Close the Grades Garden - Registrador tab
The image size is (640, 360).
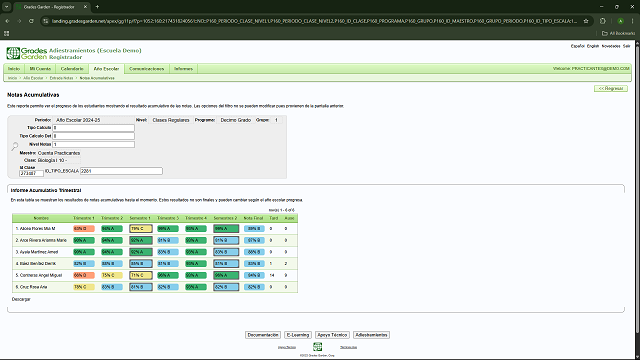pyautogui.click(x=85, y=7)
